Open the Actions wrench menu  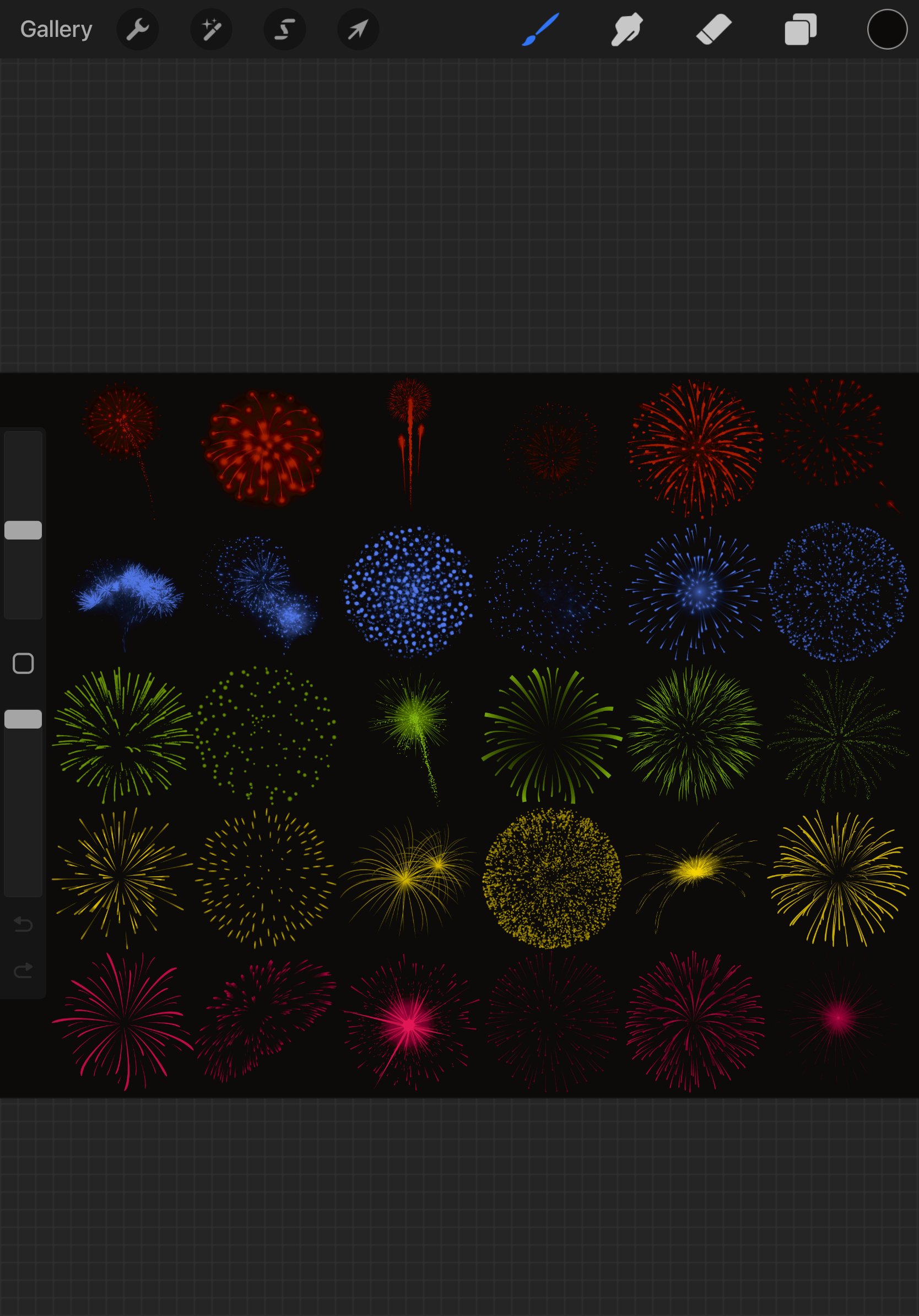(138, 29)
